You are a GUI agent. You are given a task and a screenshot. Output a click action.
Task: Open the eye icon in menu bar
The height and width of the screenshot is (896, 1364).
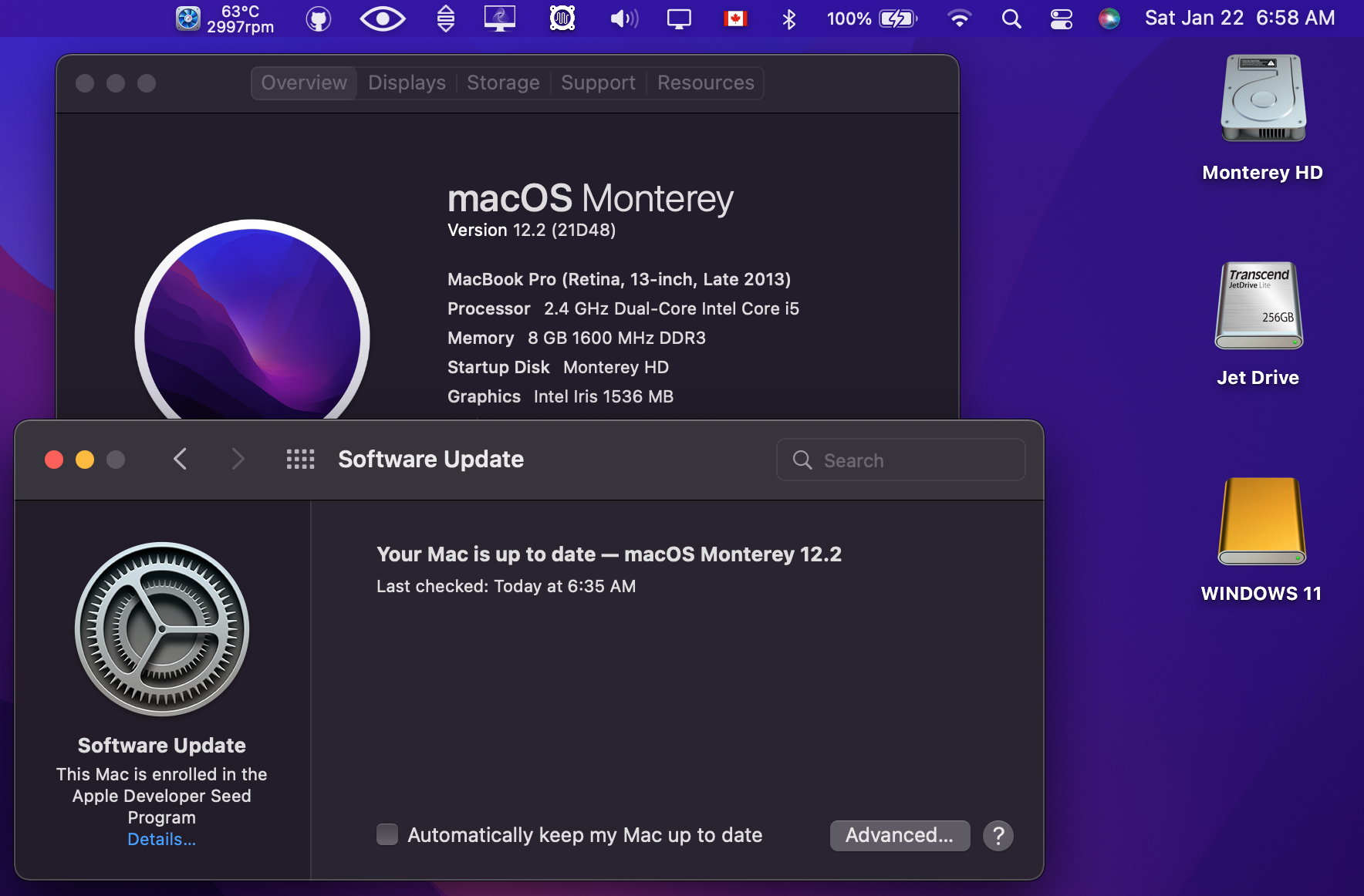pos(383,19)
